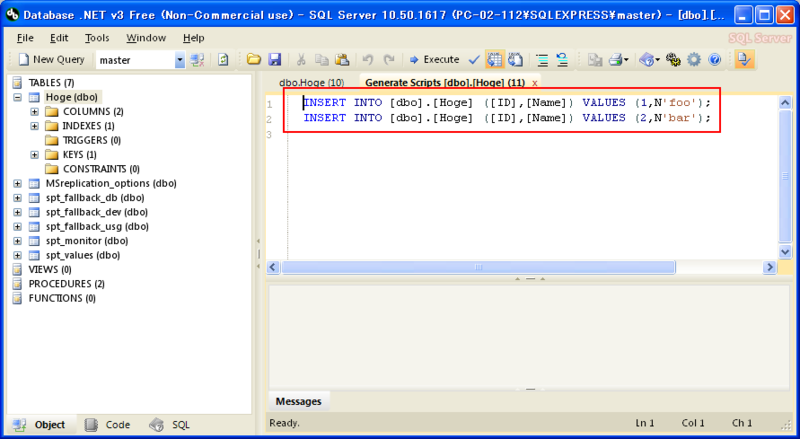This screenshot has height=439, width=800.
Task: Open the Help menu
Action: click(193, 38)
